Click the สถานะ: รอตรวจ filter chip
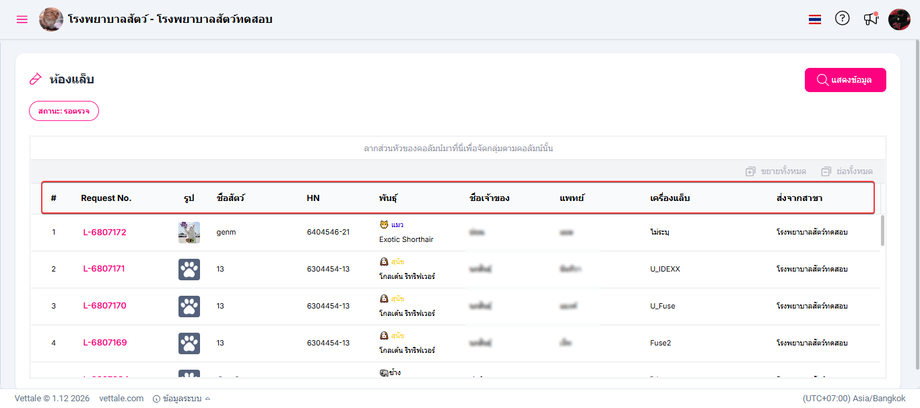920x408 pixels. pos(64,111)
